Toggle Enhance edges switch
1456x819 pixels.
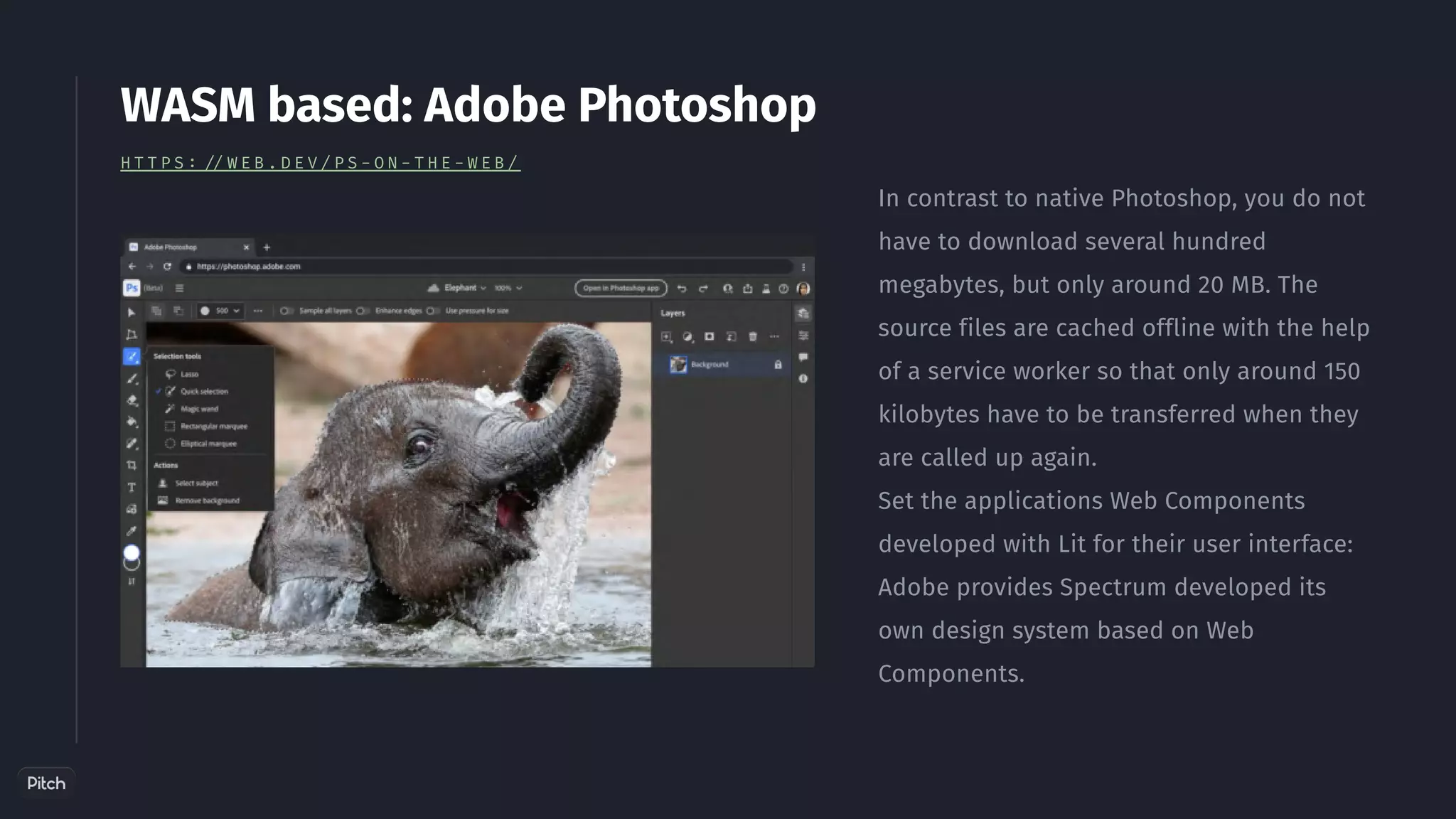pos(363,311)
